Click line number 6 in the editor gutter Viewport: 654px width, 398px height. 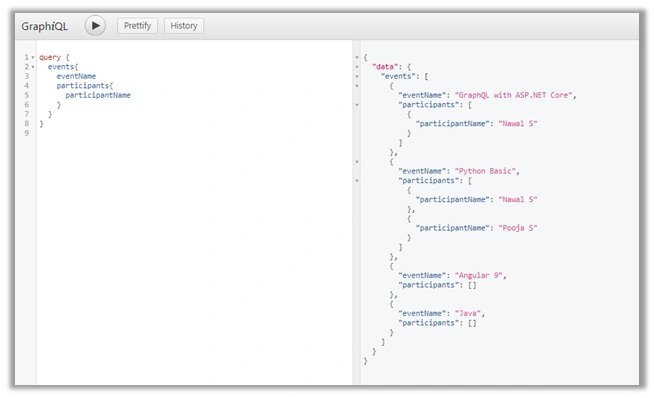27,105
